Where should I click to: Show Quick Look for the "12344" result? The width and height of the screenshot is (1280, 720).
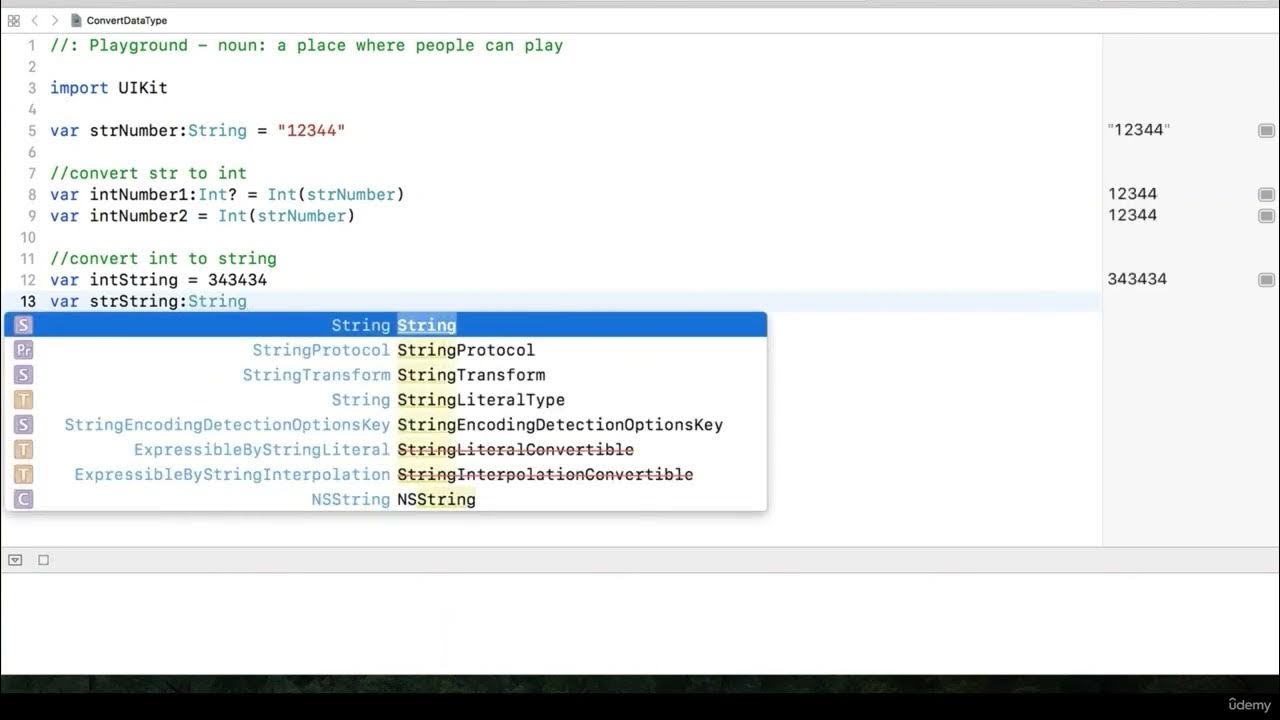(1266, 131)
